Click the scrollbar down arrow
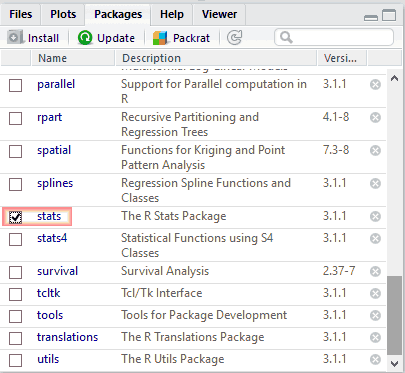This screenshot has width=405, height=373. 395,363
